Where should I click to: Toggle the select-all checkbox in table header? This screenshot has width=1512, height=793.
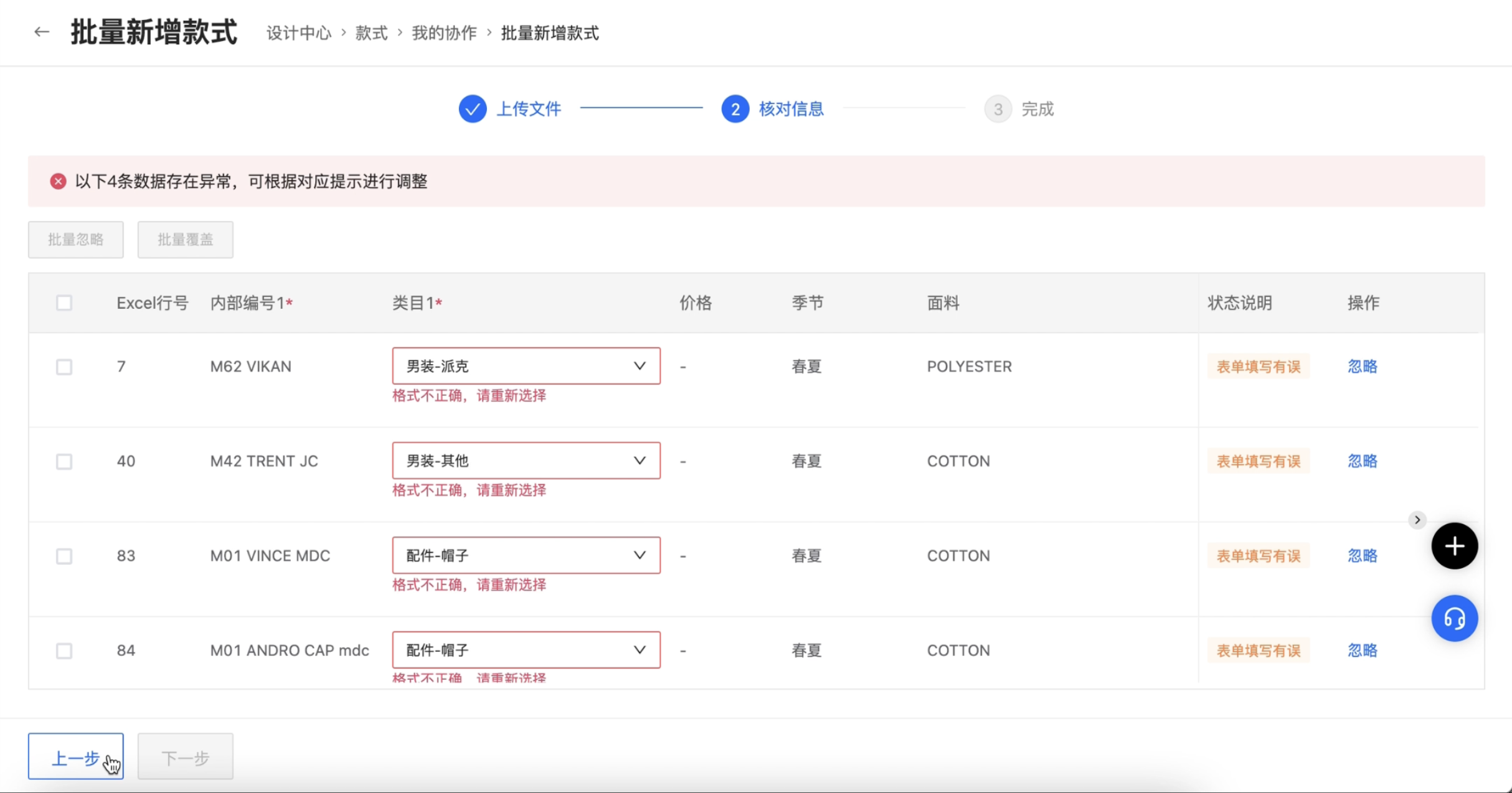click(64, 303)
